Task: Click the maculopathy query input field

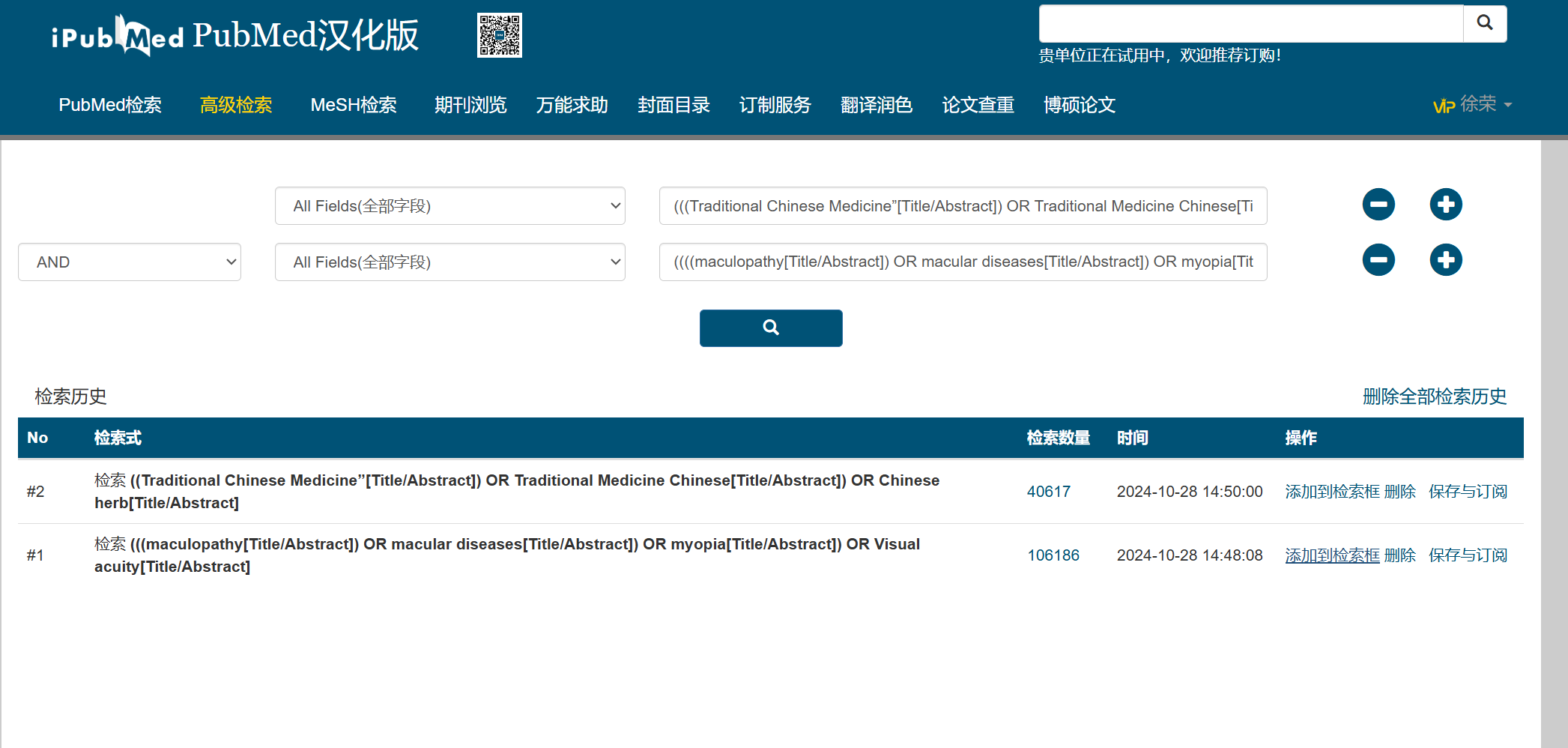Action: coord(963,262)
